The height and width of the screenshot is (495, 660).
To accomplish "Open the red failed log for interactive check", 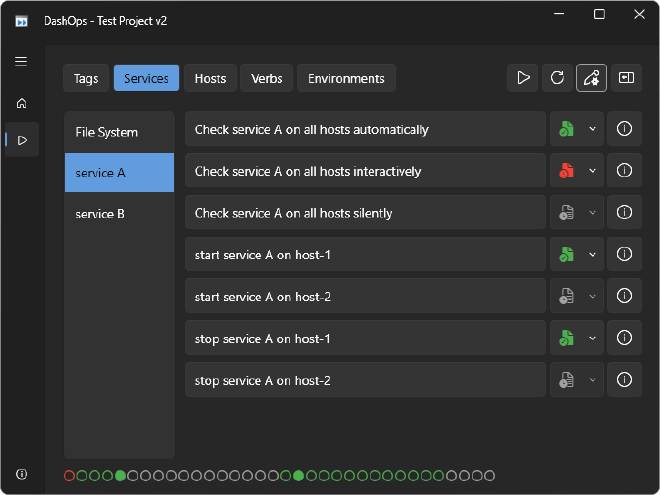I will click(x=566, y=171).
